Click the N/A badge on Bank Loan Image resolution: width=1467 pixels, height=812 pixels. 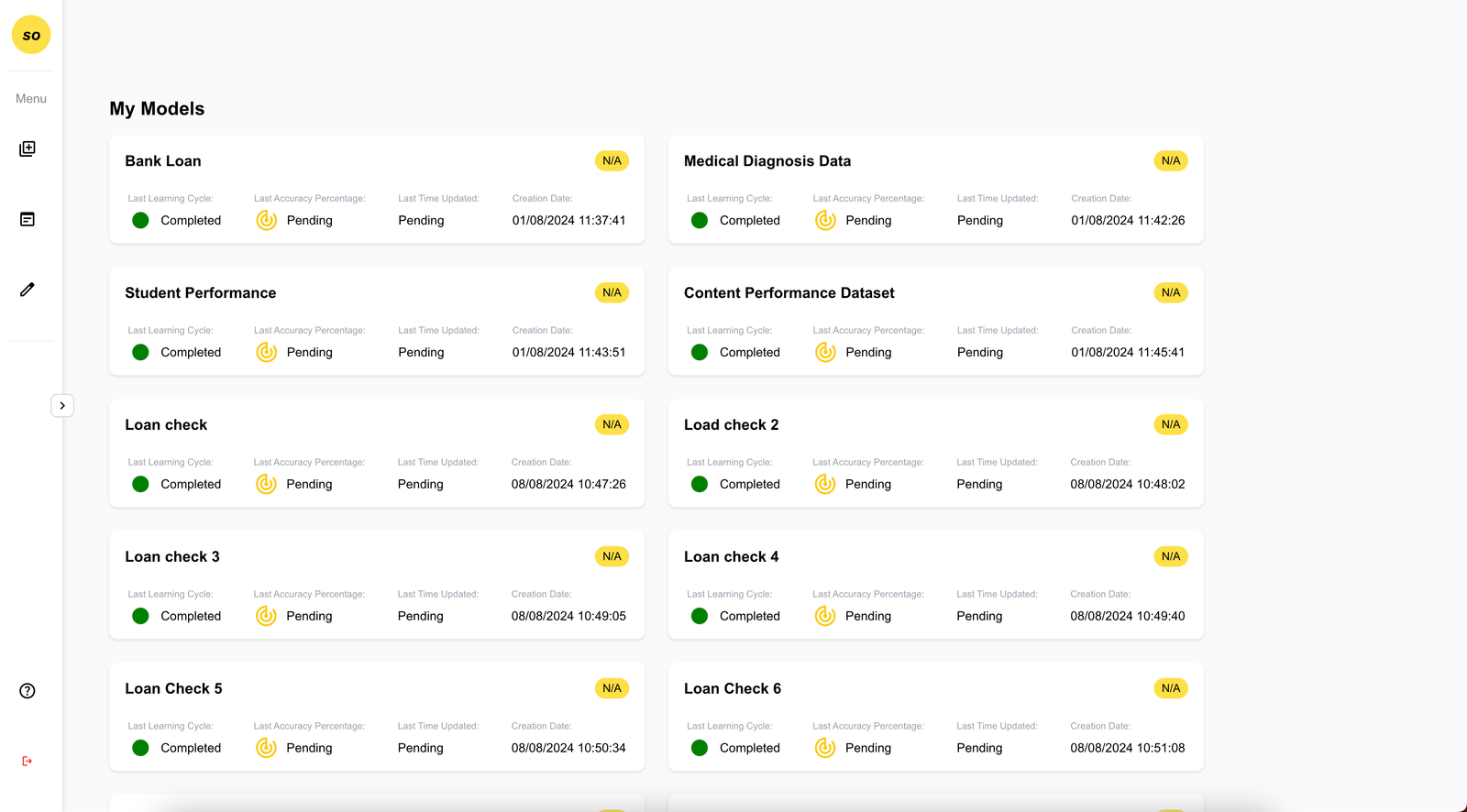pos(612,161)
